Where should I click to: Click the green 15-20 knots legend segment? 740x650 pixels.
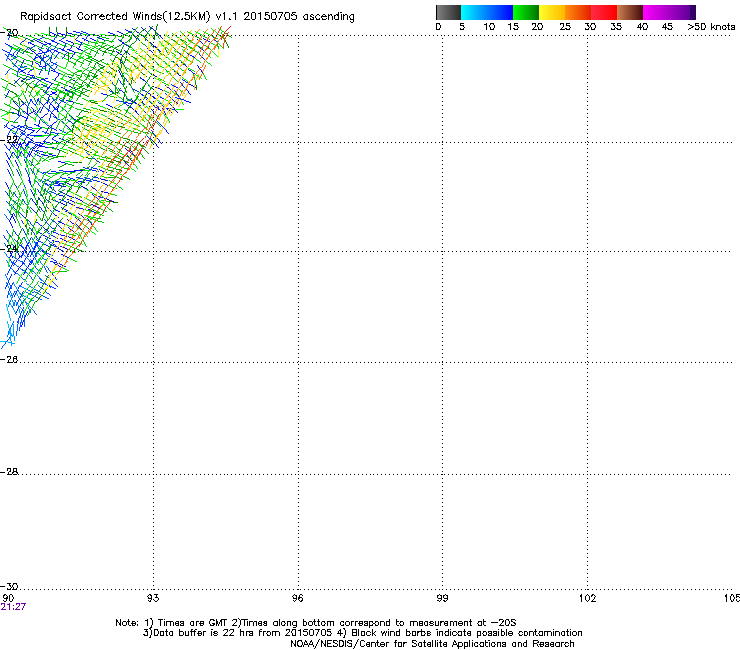pos(526,12)
